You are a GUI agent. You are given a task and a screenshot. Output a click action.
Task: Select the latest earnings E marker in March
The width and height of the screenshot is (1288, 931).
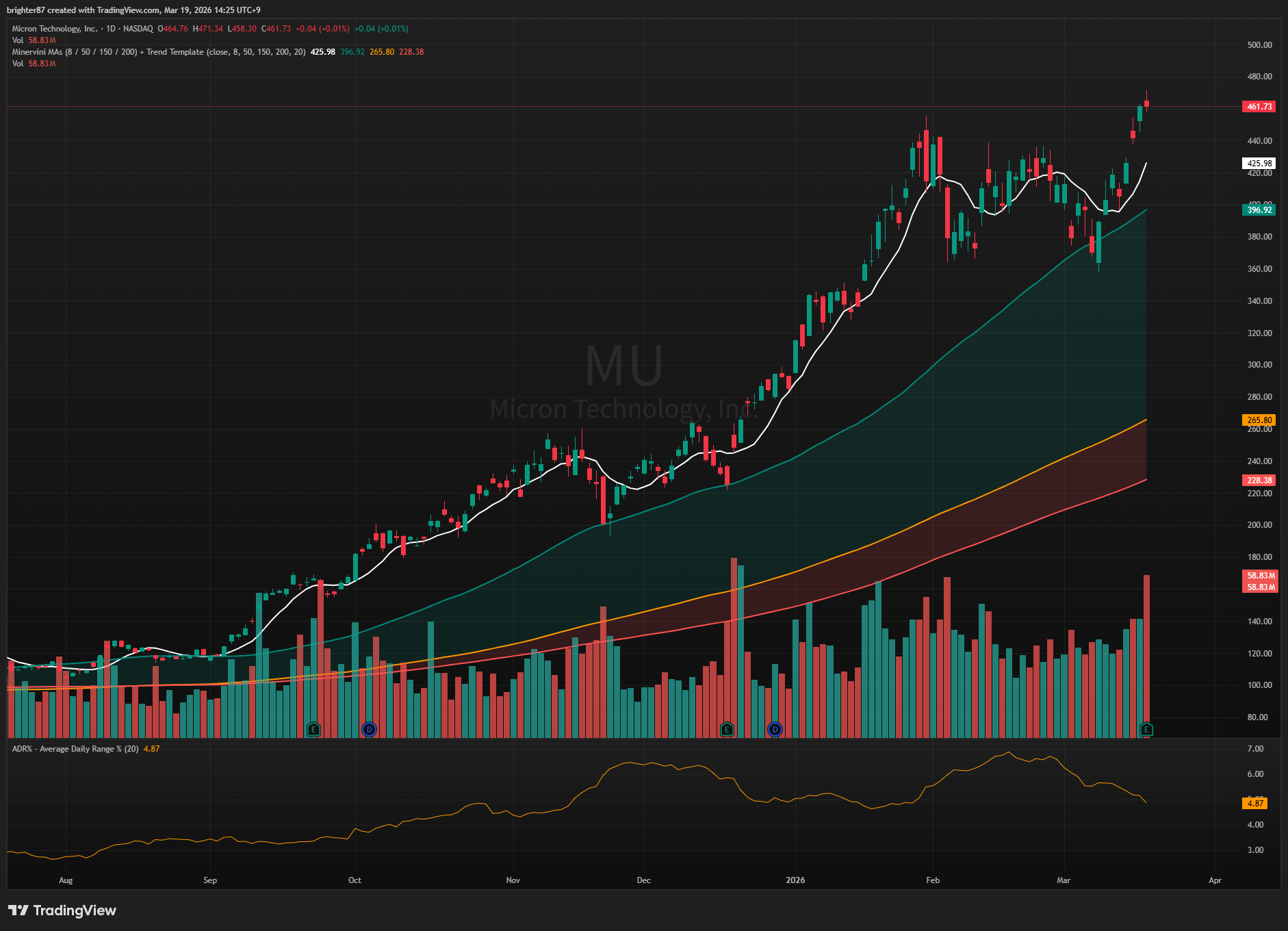pyautogui.click(x=1146, y=729)
